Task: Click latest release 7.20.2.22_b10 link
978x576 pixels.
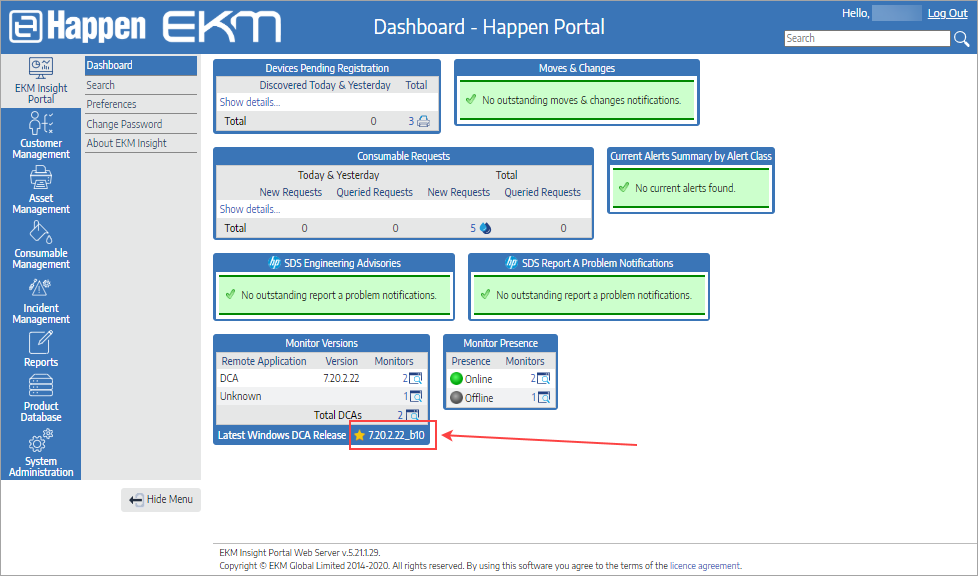Action: click(396, 435)
